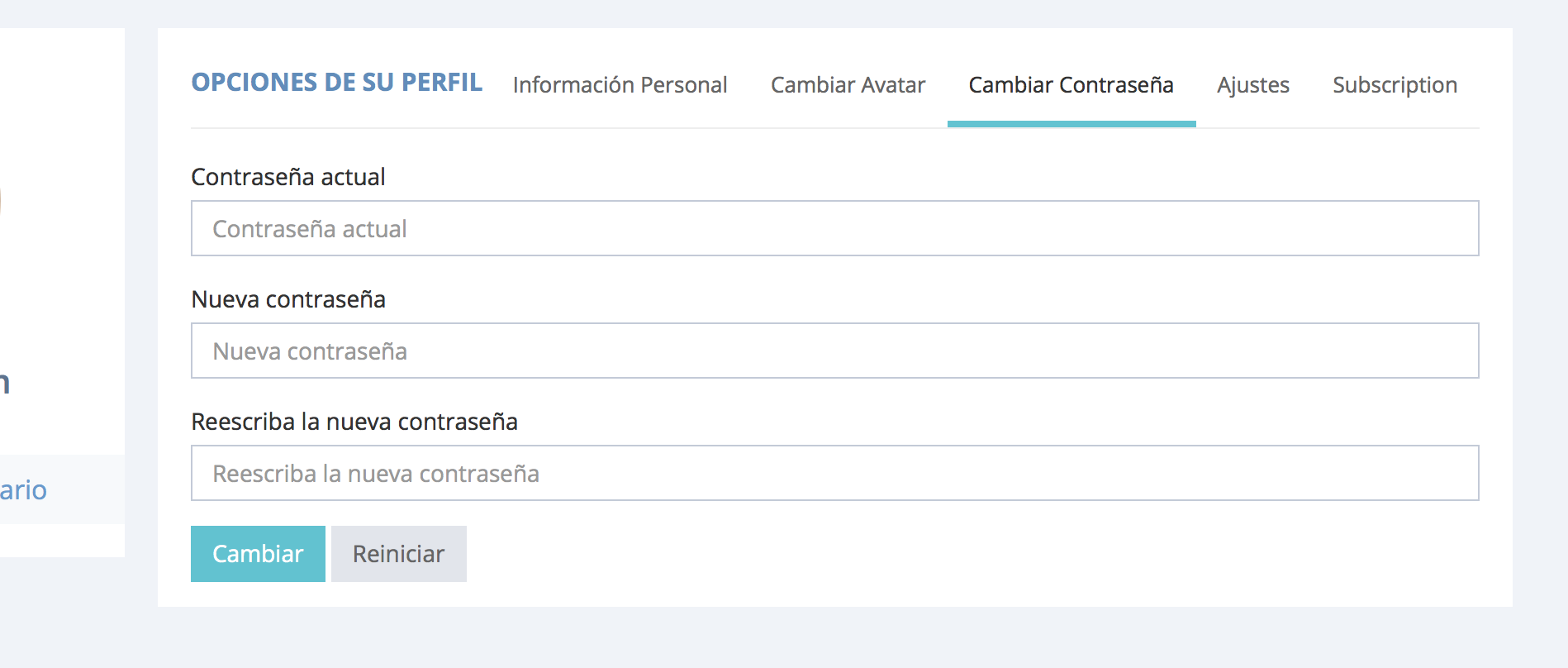Click the cut-off blue name text in sidebar
The image size is (1568, 668).
click(4, 383)
